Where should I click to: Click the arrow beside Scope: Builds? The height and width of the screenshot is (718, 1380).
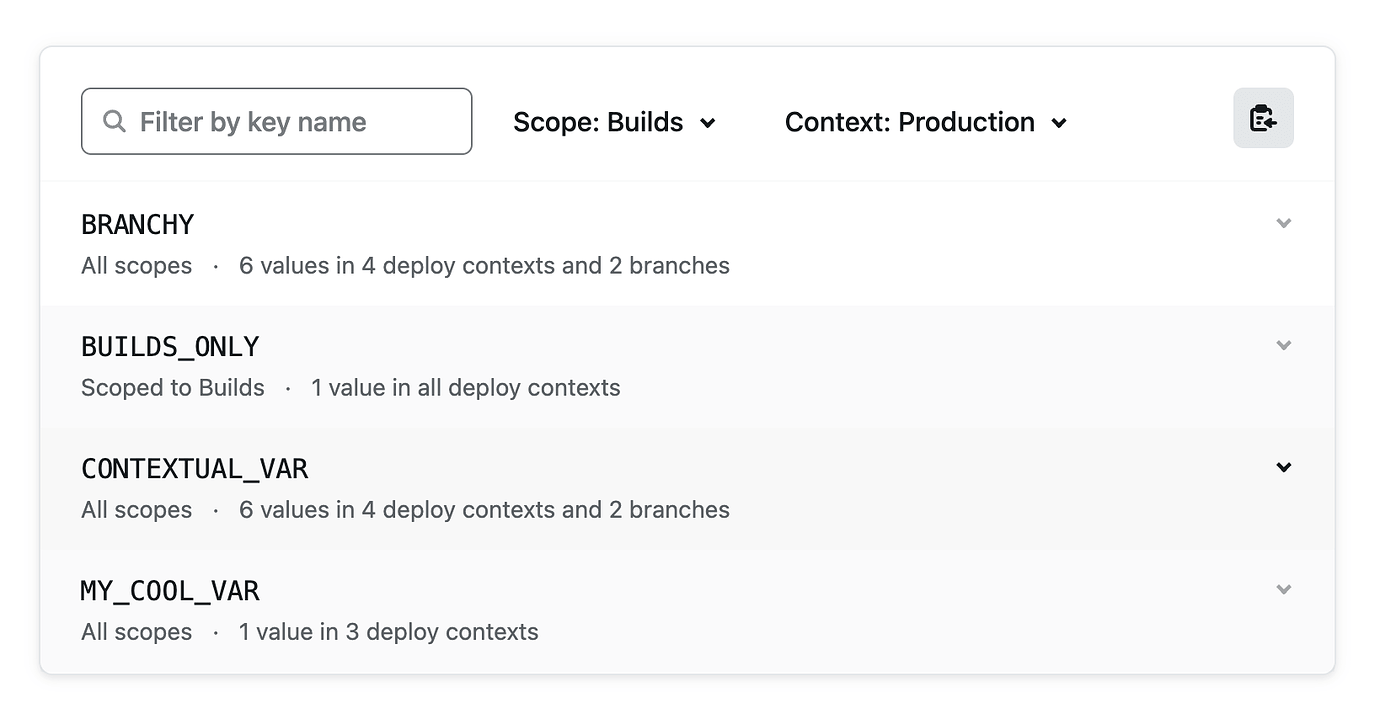click(x=708, y=123)
